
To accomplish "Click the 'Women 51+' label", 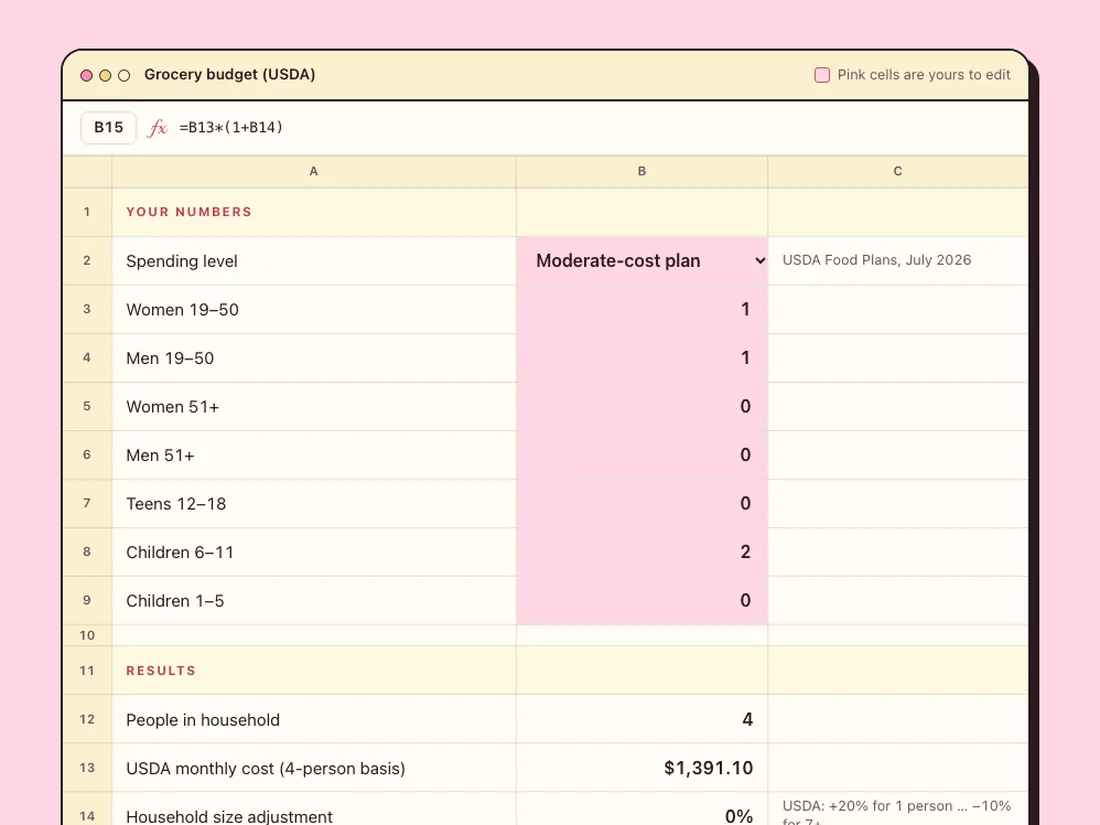I will (173, 407).
